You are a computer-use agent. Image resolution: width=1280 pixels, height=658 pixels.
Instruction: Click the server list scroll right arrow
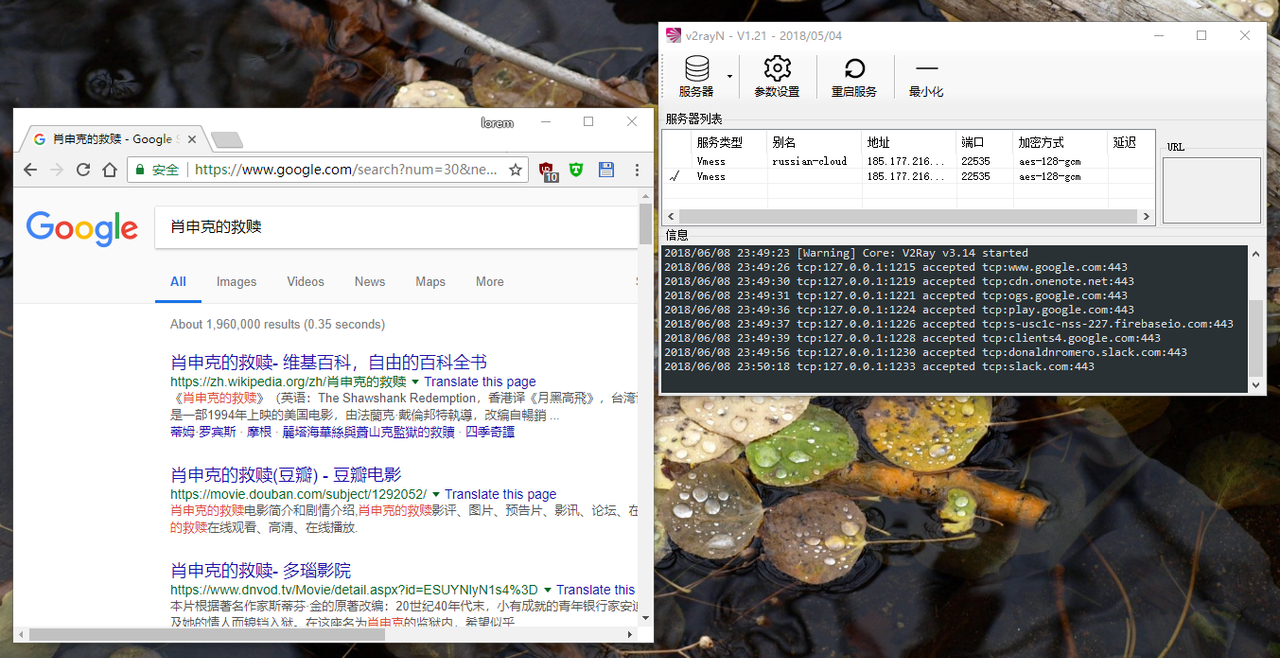[1147, 216]
